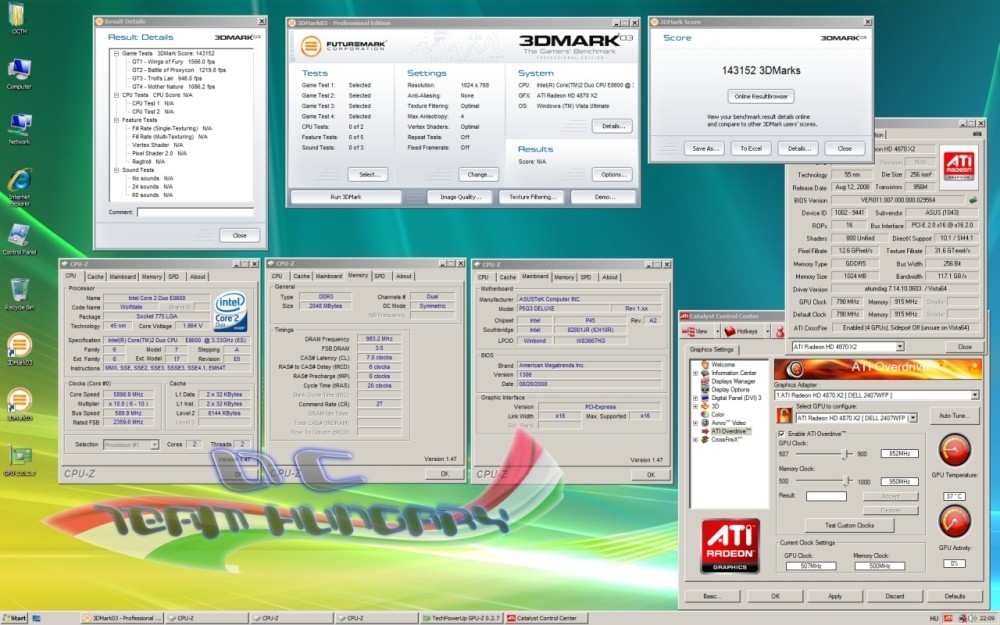
Task: Open the Computer desktop icon
Action: point(19,73)
